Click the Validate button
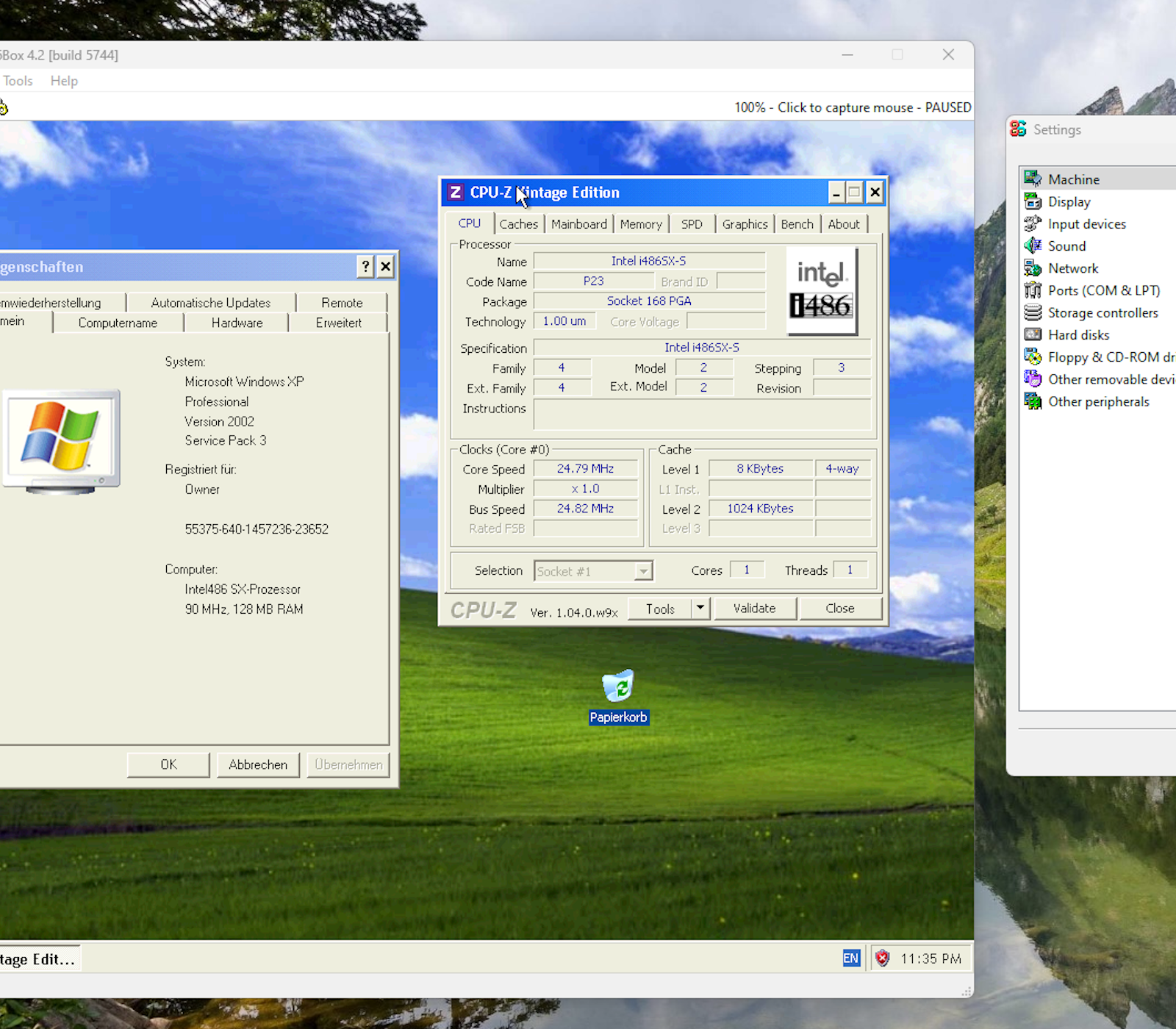This screenshot has width=1176, height=1029. pyautogui.click(x=754, y=608)
